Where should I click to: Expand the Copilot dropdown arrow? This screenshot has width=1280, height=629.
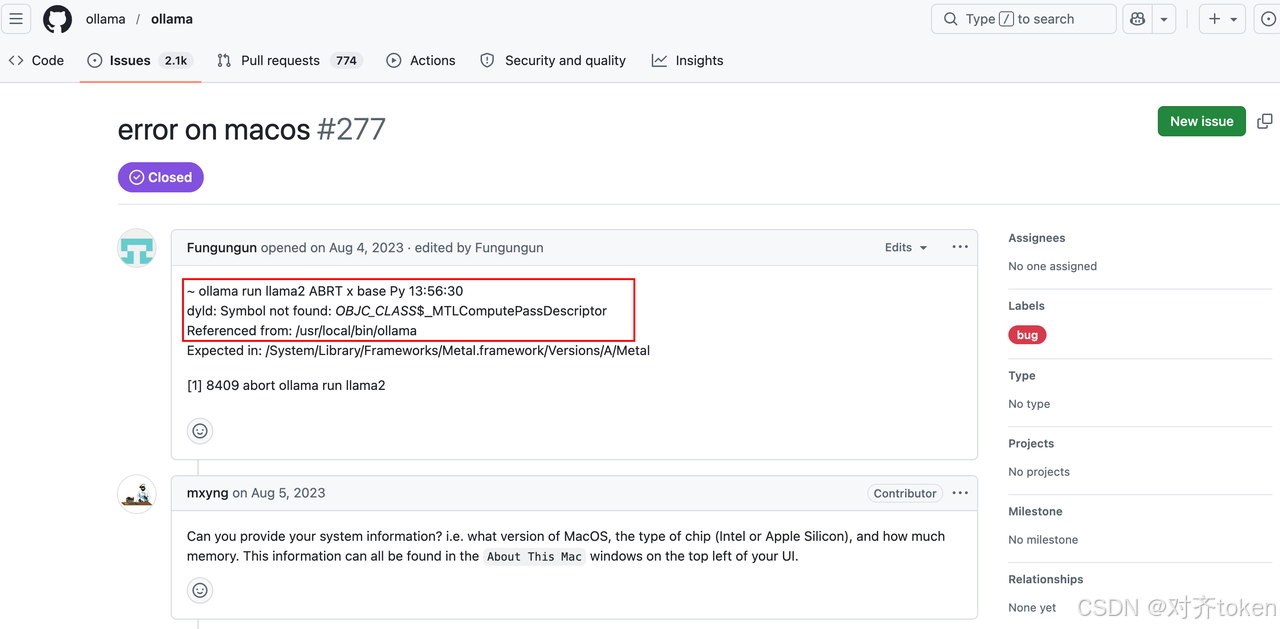click(x=1163, y=19)
